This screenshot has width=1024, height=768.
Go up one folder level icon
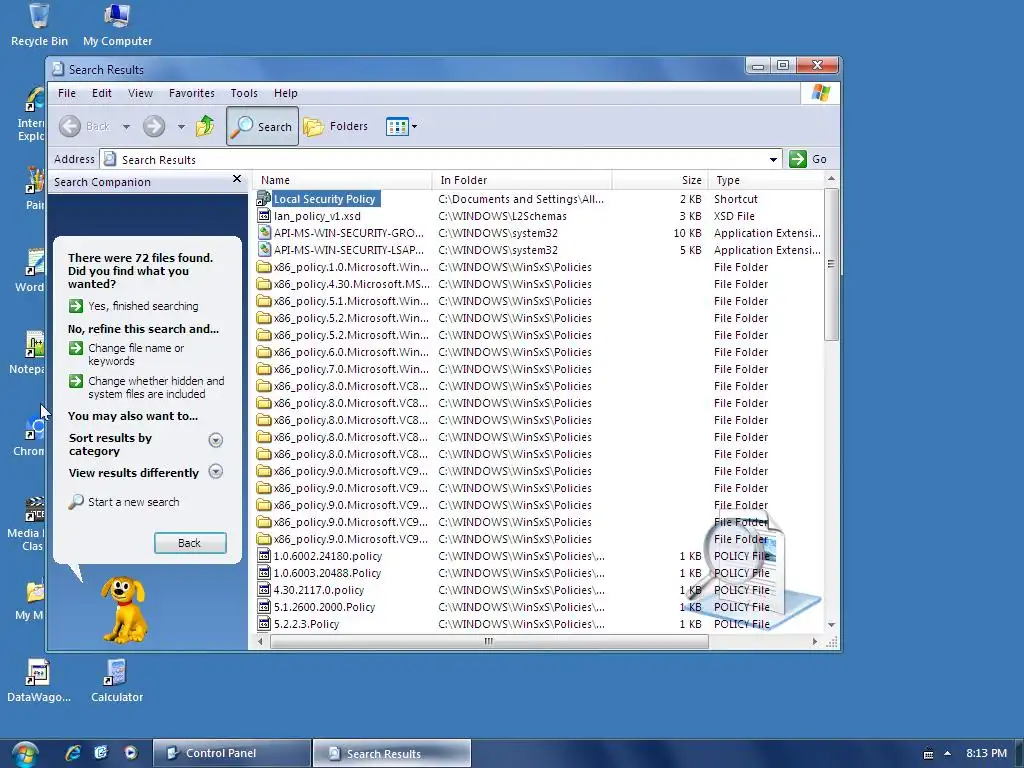pos(205,126)
